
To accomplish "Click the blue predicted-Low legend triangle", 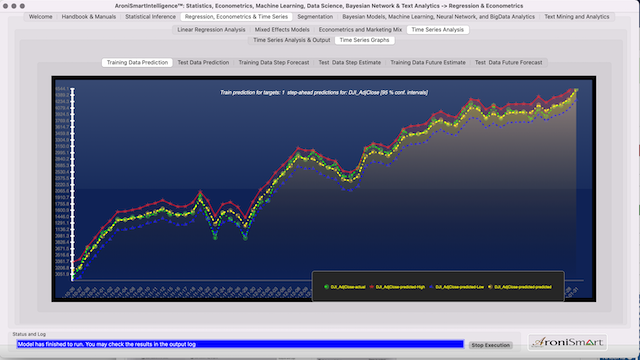I will coord(431,287).
